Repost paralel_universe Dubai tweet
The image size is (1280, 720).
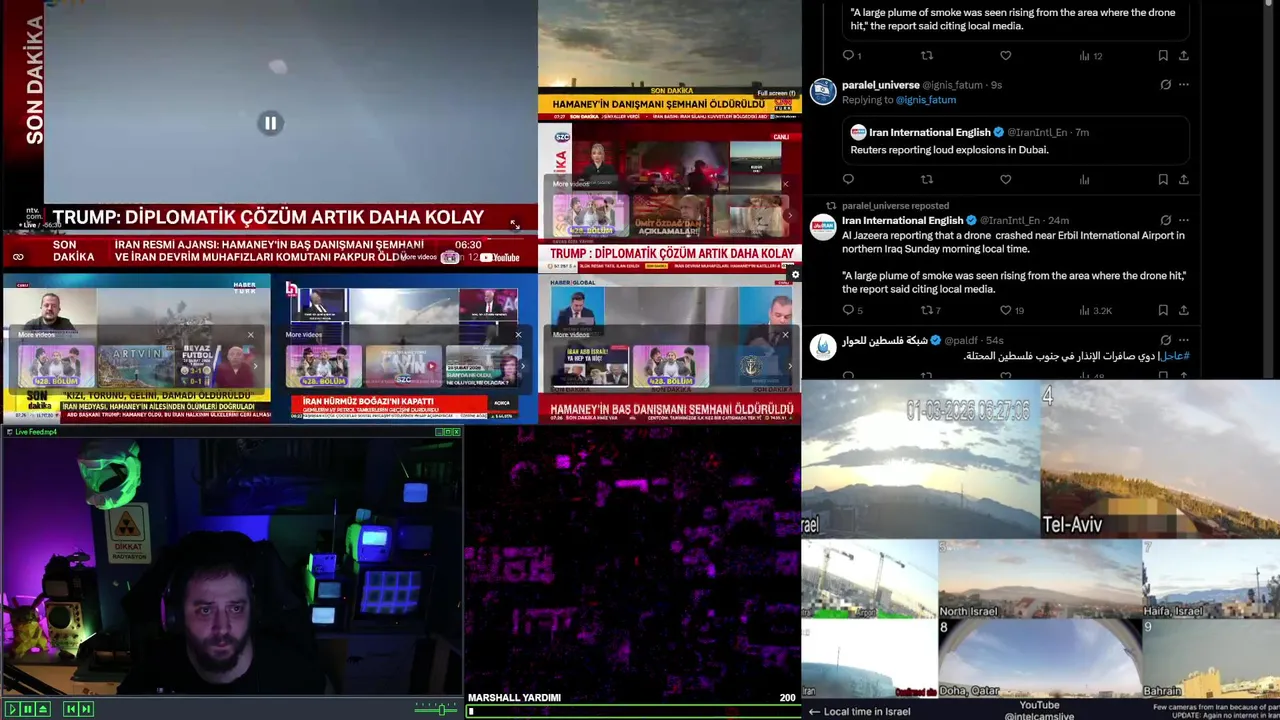pos(926,180)
